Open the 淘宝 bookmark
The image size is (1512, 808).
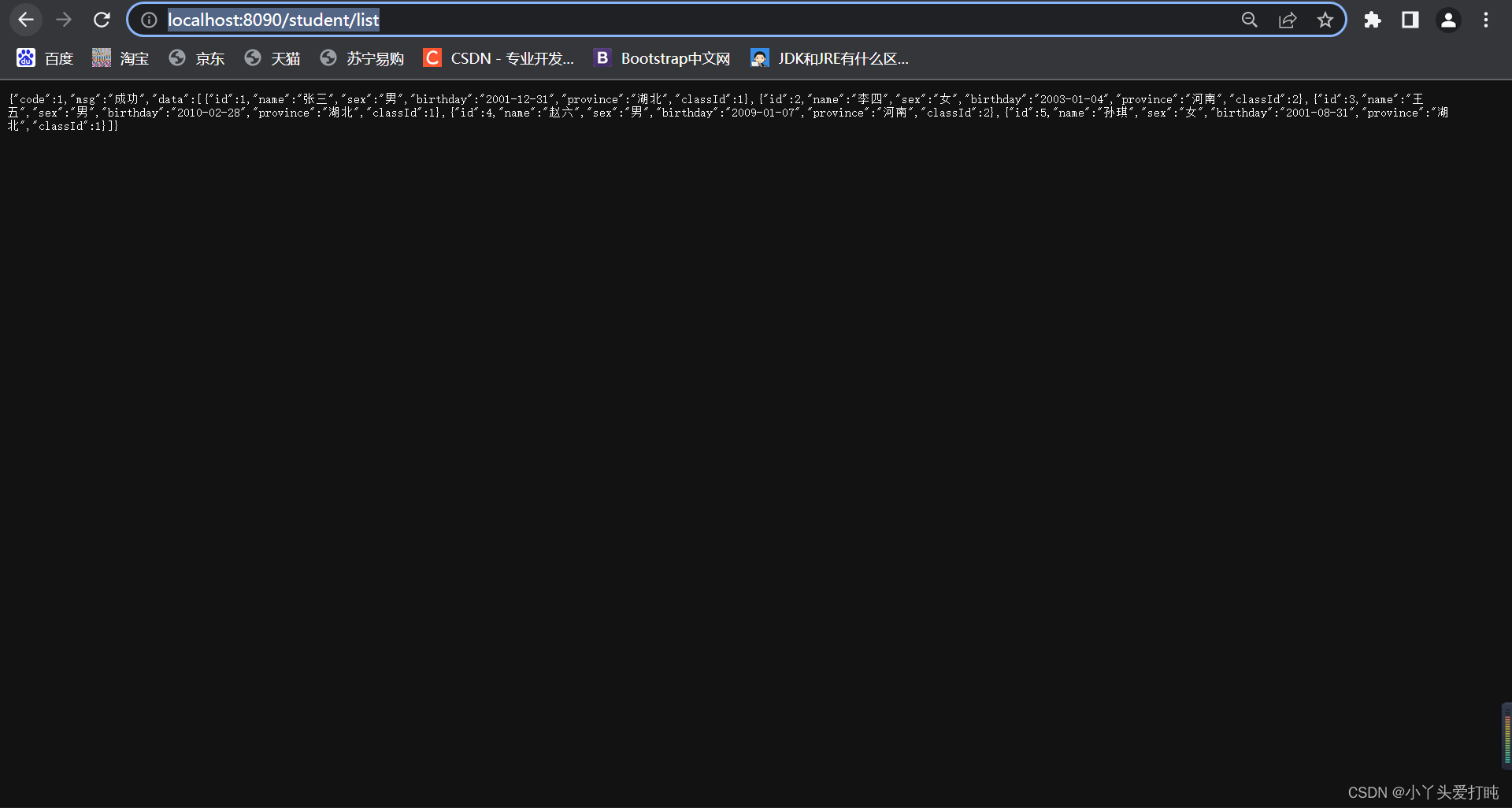tap(120, 58)
